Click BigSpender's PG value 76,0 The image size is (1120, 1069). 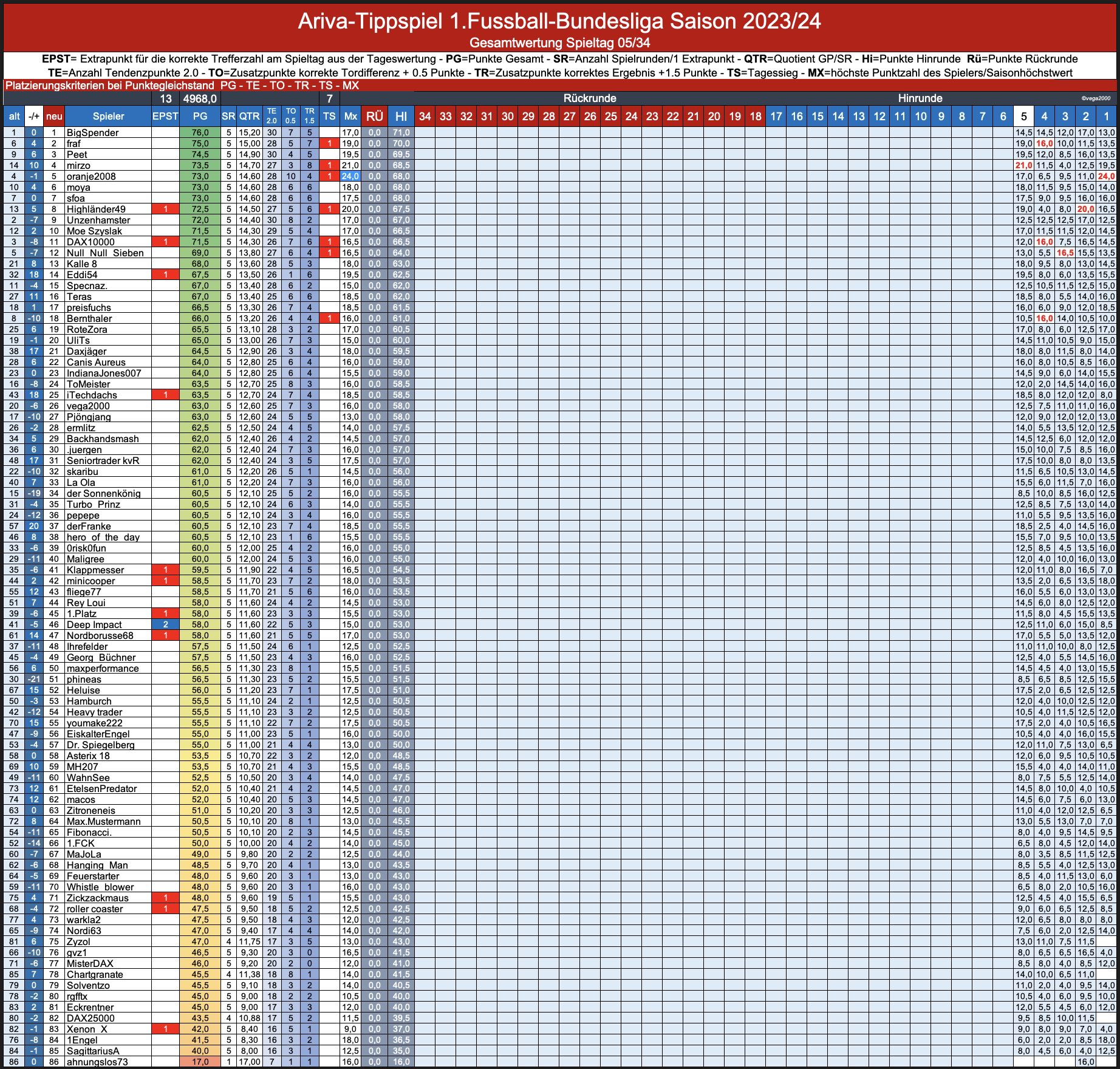(x=200, y=132)
